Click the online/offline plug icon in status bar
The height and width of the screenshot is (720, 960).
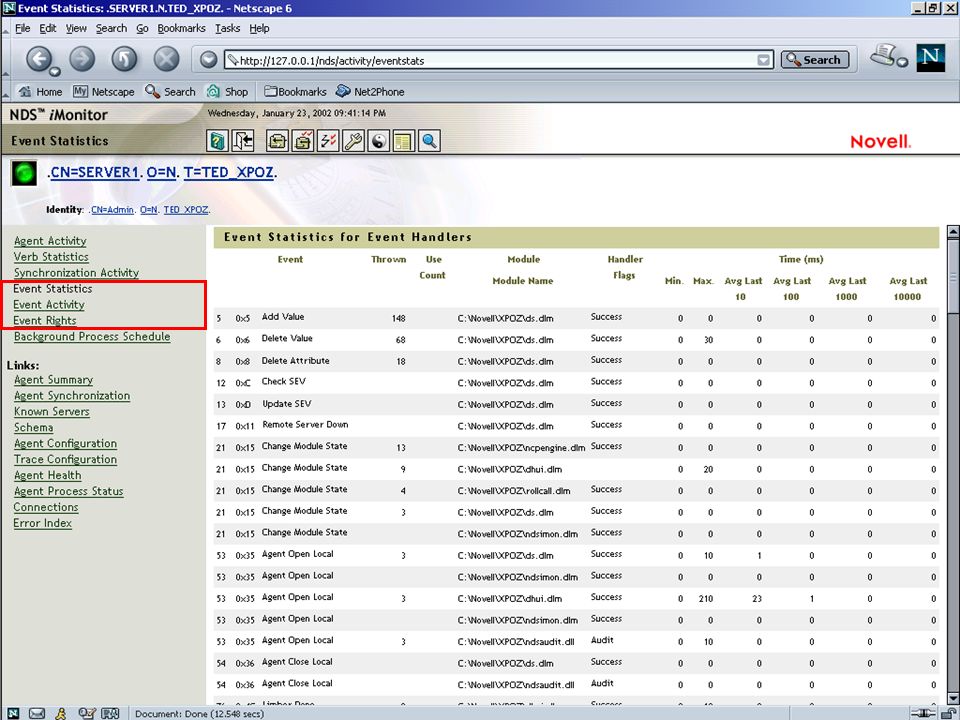pos(923,713)
